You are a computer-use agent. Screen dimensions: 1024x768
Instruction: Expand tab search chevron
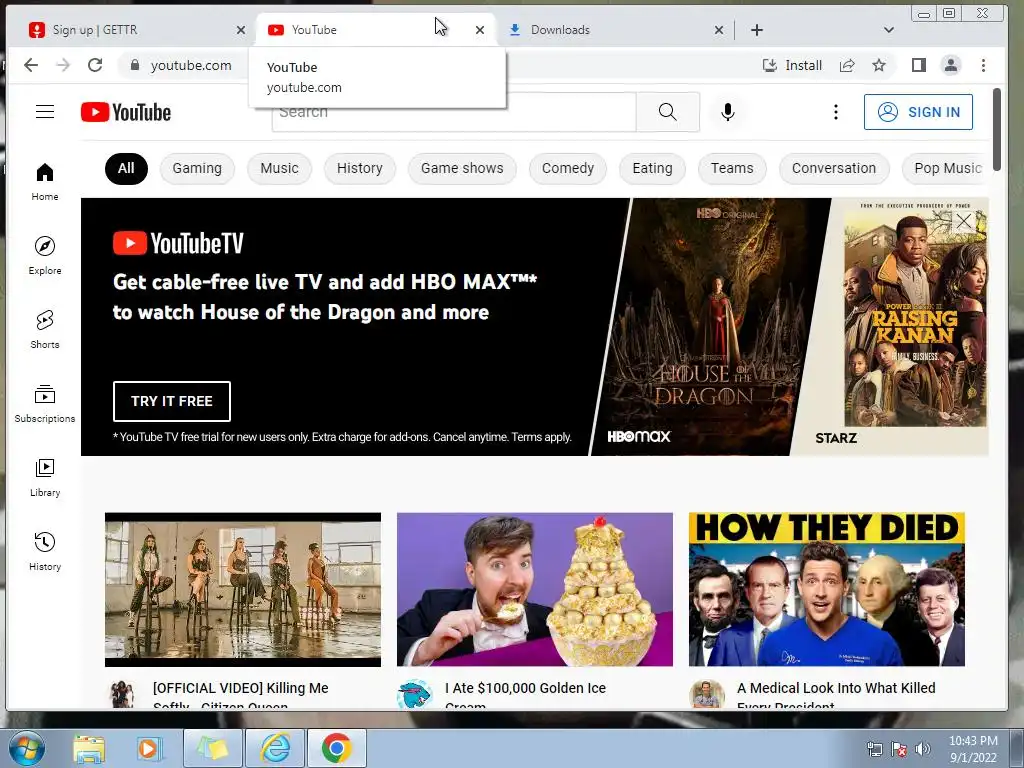click(888, 30)
